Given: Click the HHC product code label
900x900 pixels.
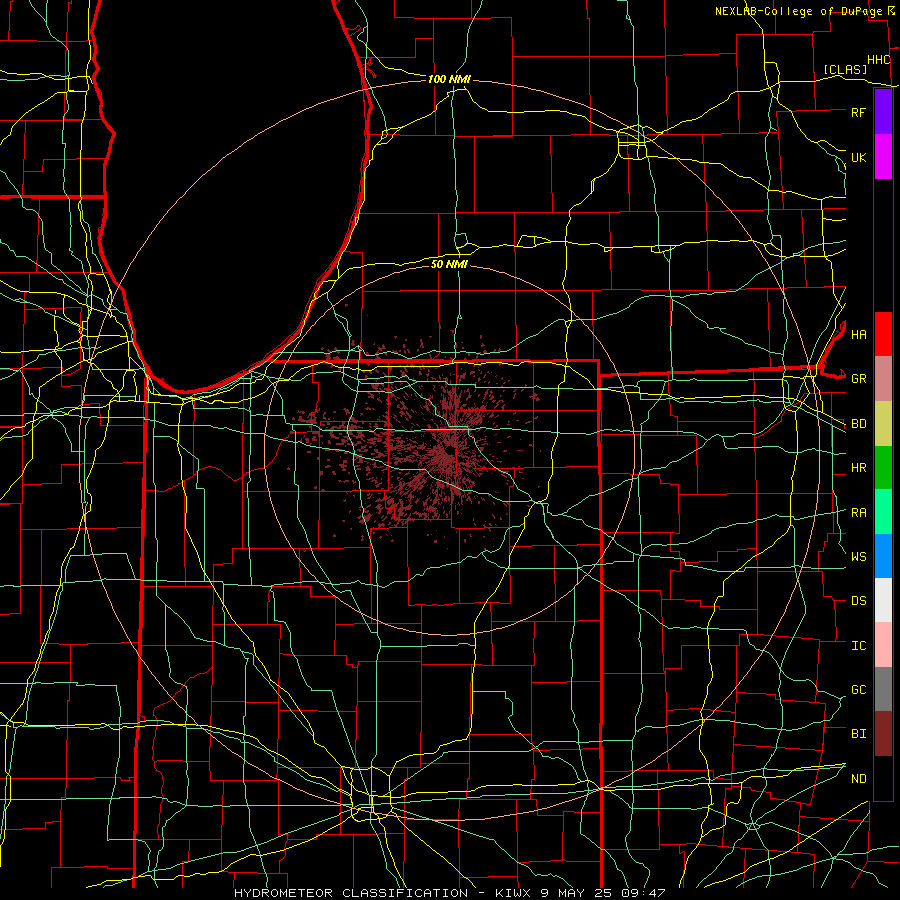Looking at the screenshot, I should (x=878, y=60).
